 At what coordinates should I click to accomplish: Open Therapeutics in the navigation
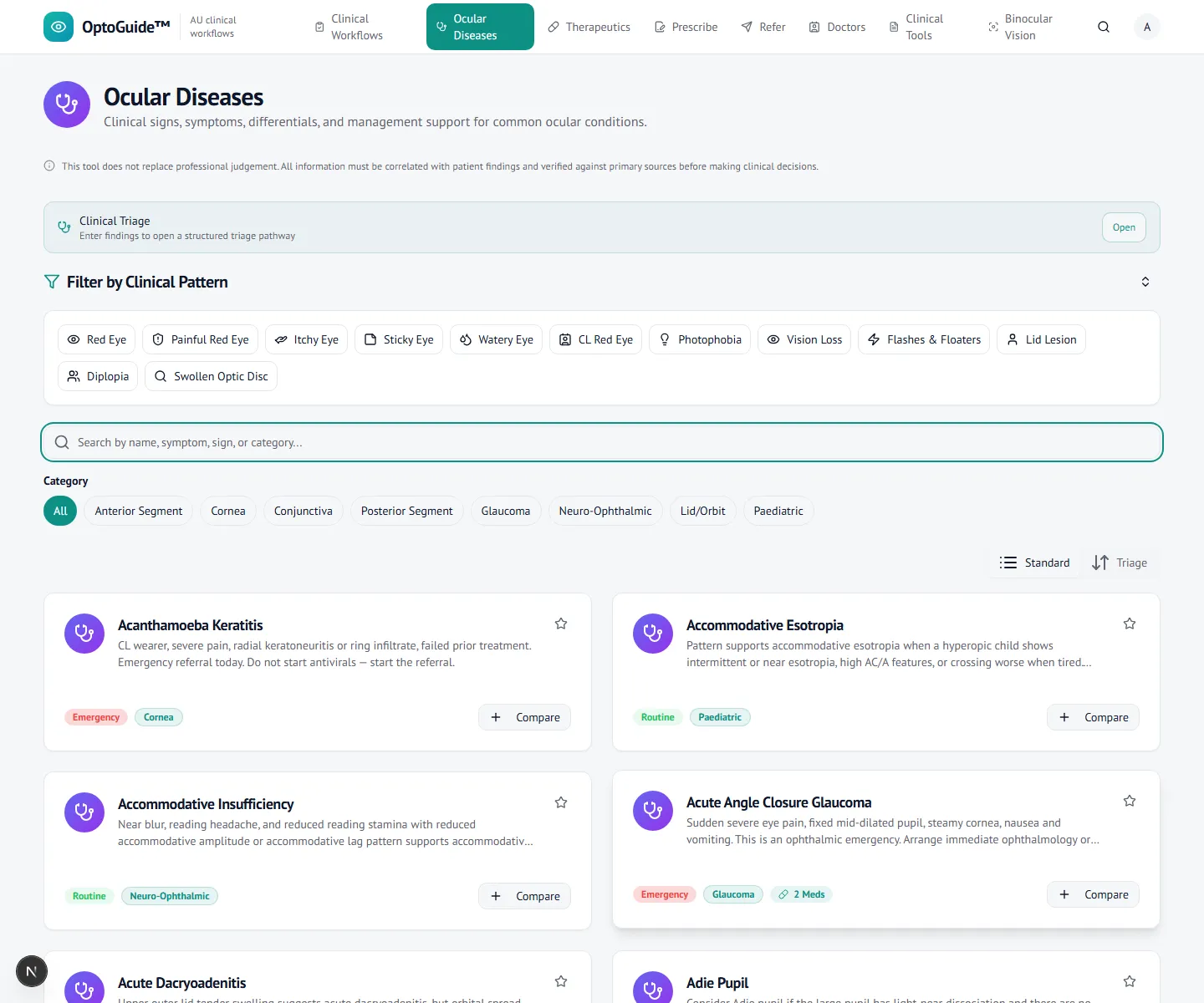pos(589,27)
